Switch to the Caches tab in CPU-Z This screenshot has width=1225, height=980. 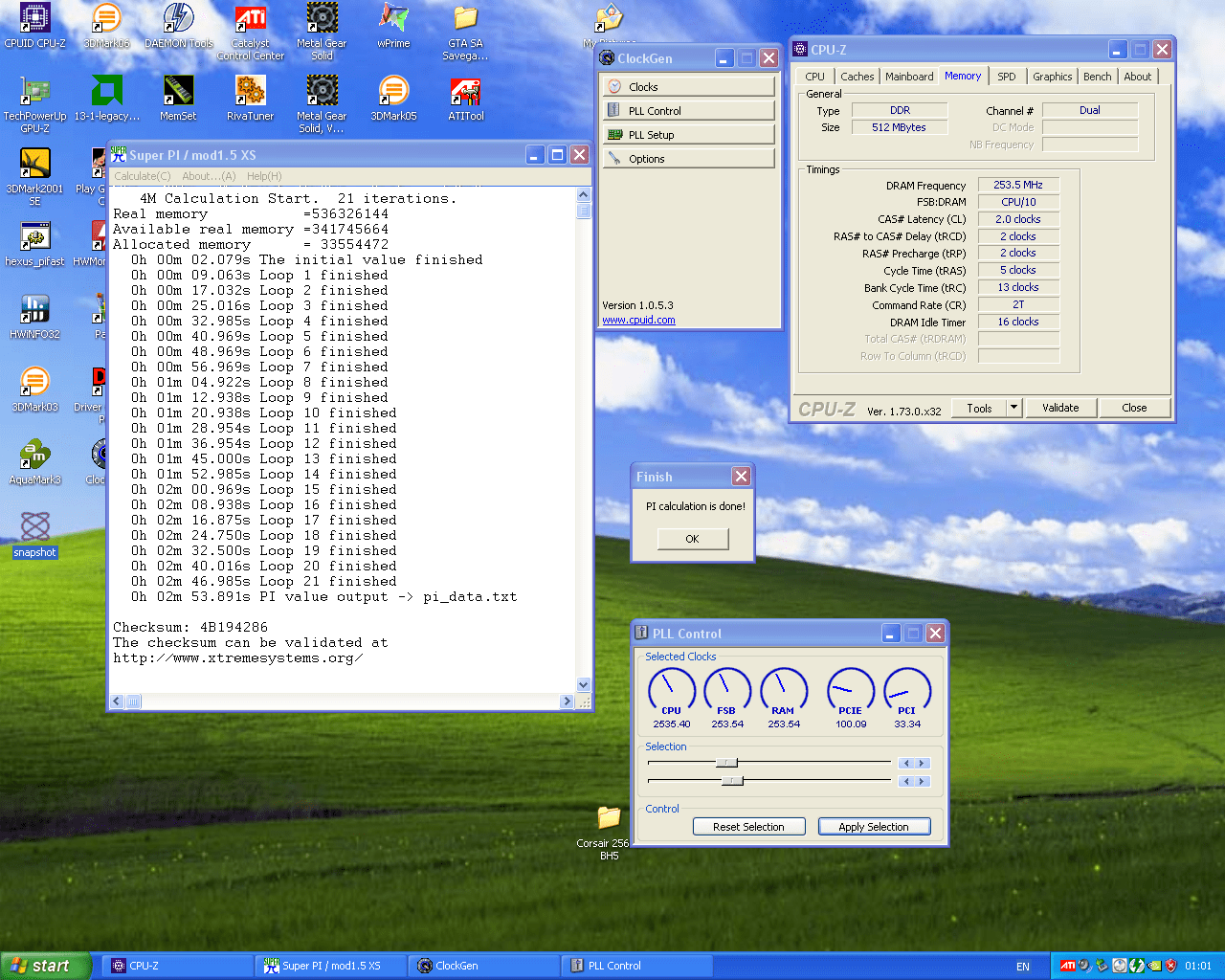click(x=857, y=77)
